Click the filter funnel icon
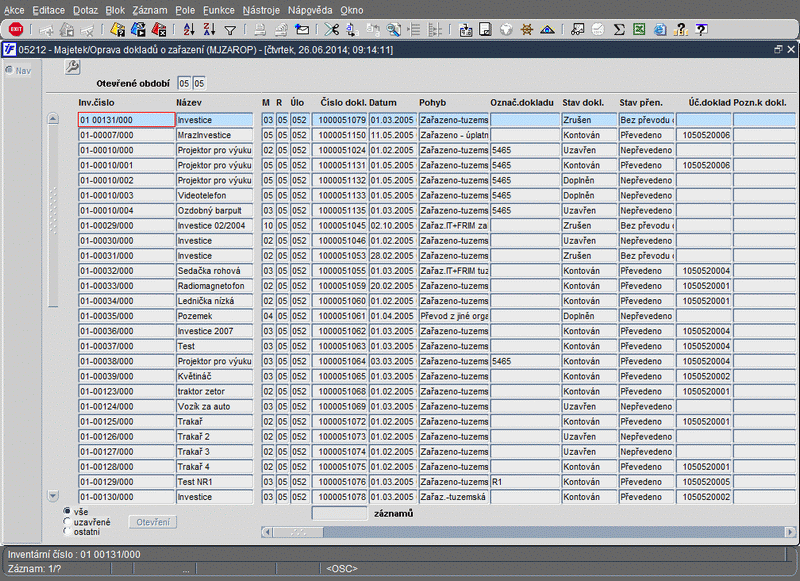 click(x=230, y=30)
